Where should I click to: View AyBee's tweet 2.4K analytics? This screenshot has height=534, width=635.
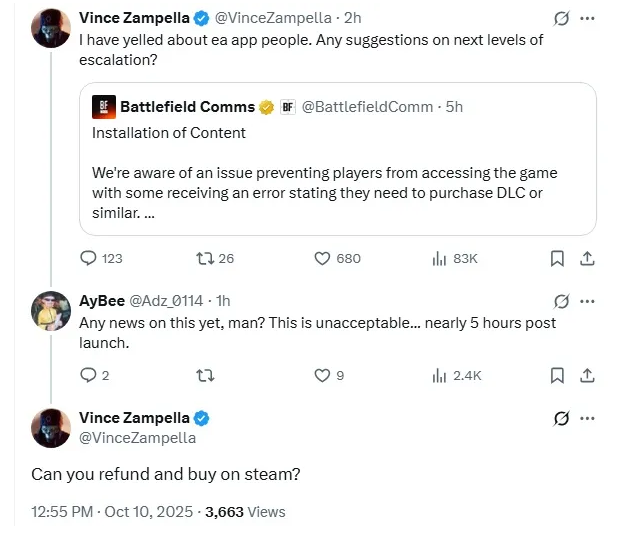pos(438,375)
